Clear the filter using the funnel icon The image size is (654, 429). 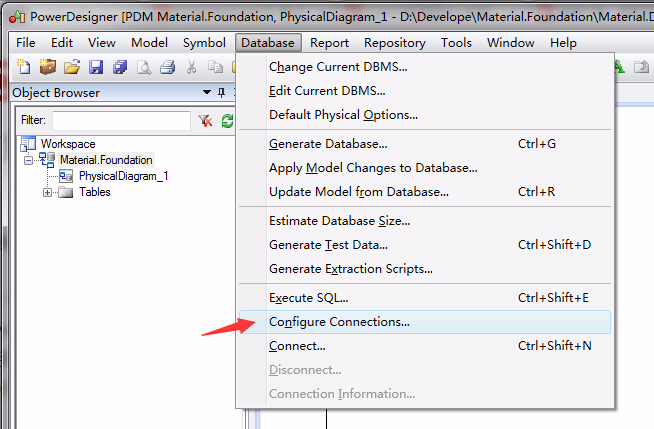click(205, 121)
